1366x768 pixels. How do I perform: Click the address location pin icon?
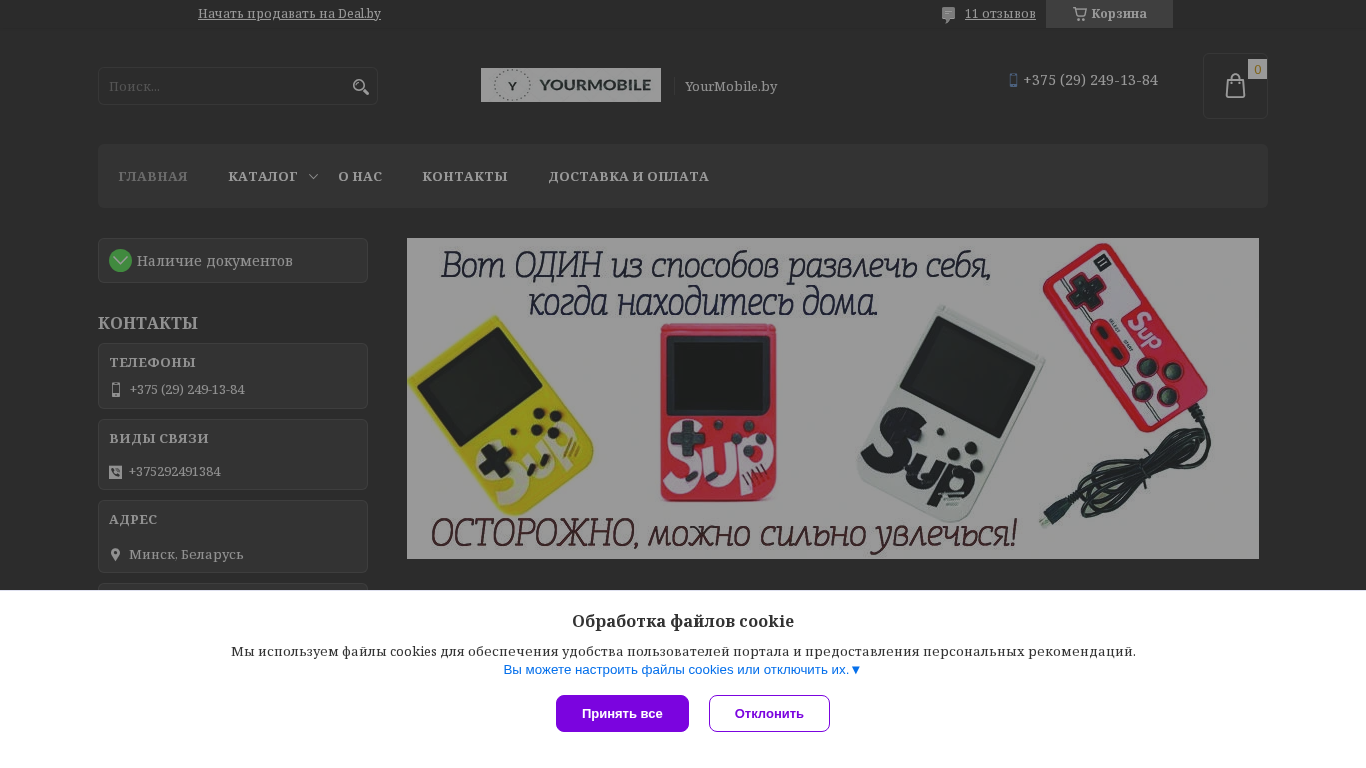click(115, 554)
